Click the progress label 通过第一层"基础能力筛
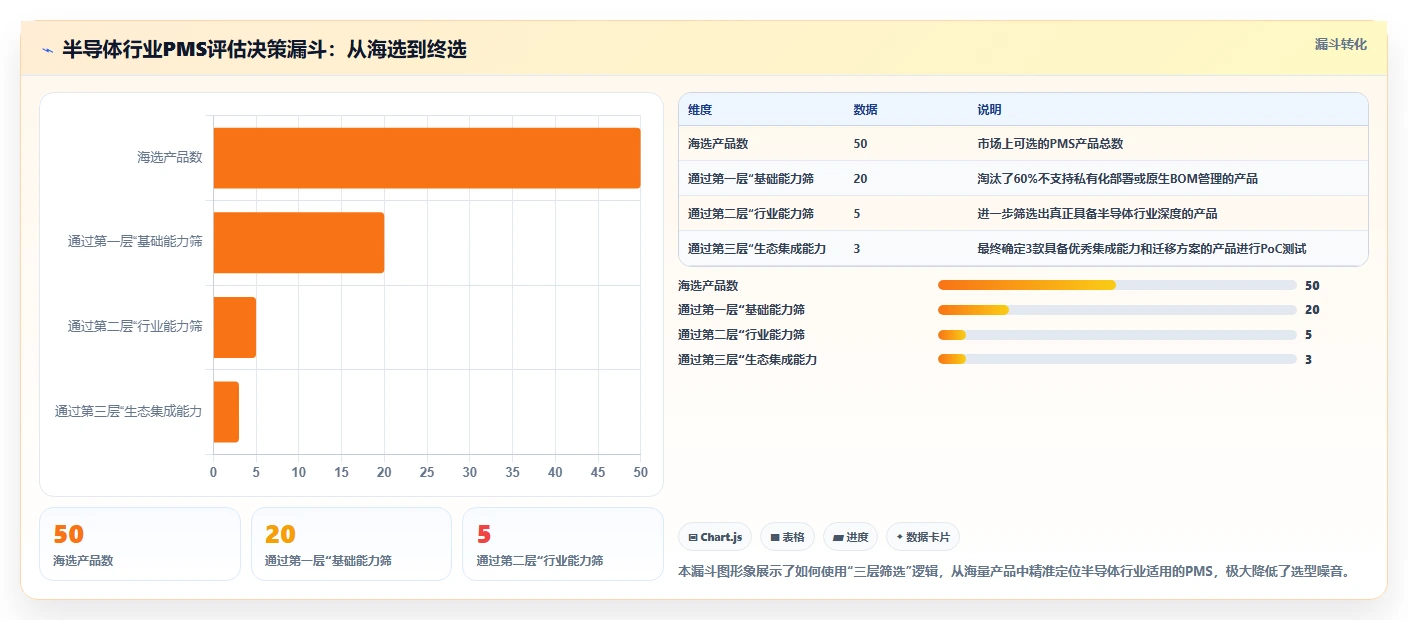The height and width of the screenshot is (620, 1408). tap(741, 310)
